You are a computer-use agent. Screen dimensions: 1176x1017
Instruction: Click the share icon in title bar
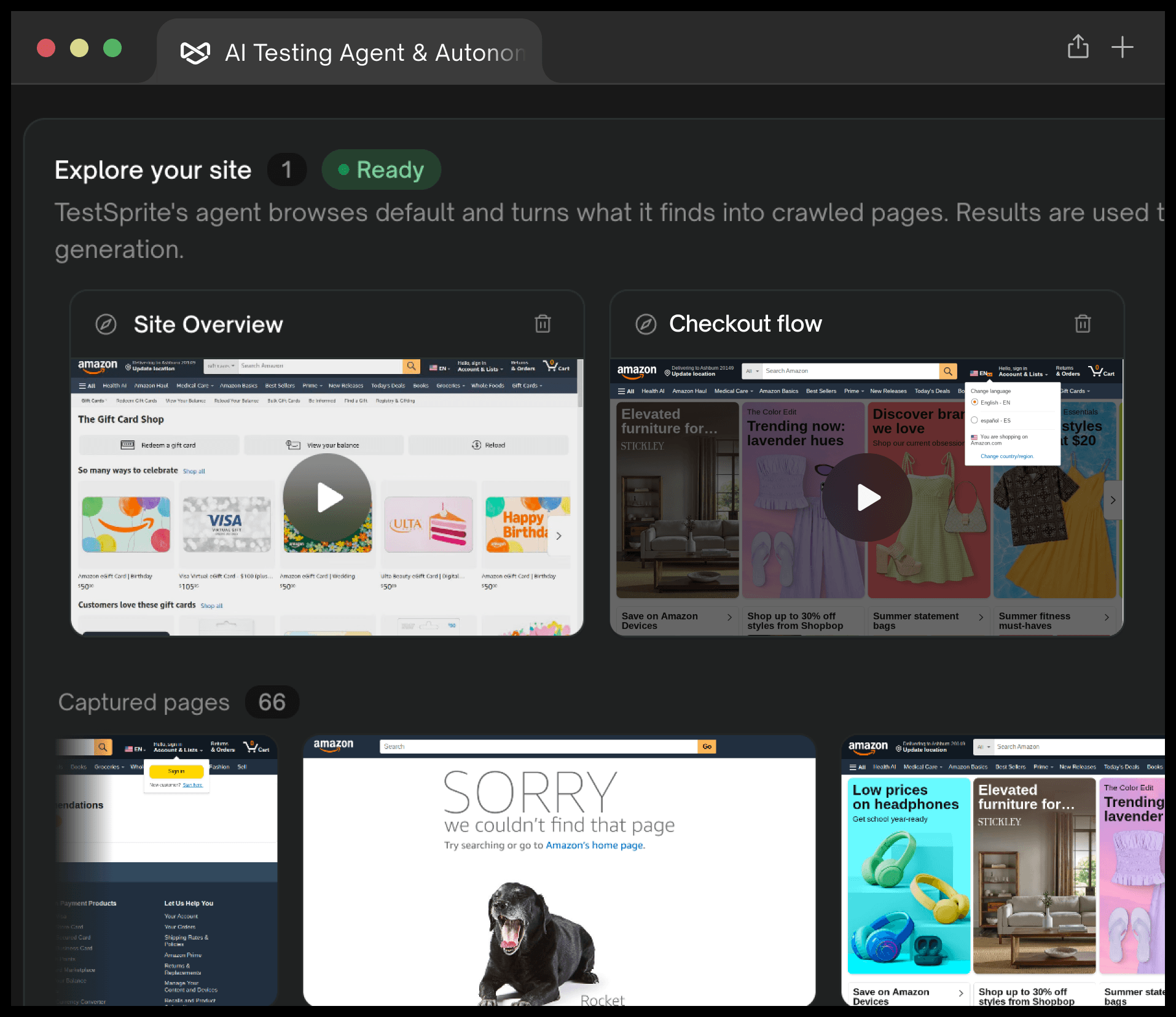tap(1078, 47)
